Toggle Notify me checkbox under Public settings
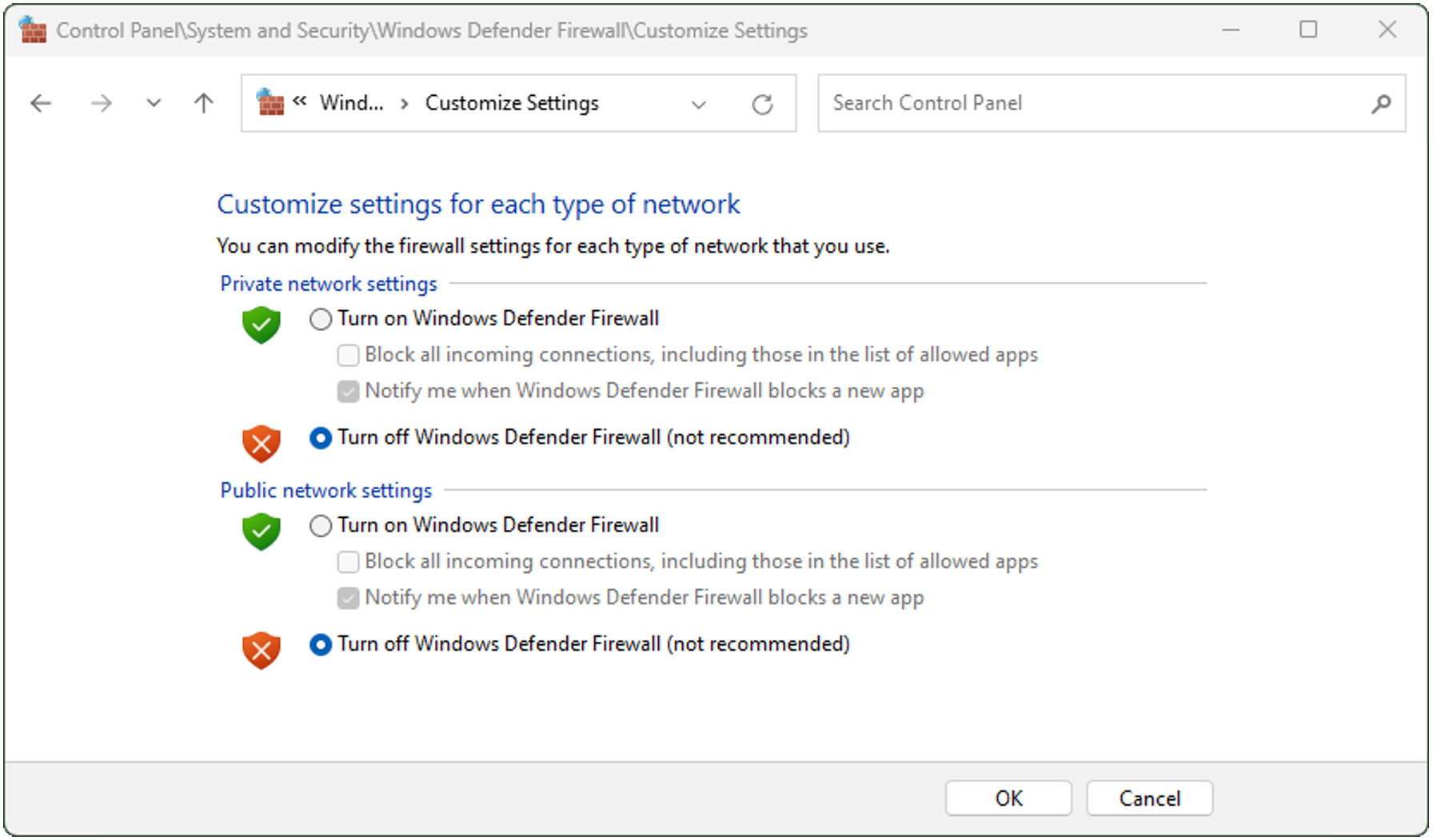Viewport: 1433px width, 840px height. [x=348, y=598]
